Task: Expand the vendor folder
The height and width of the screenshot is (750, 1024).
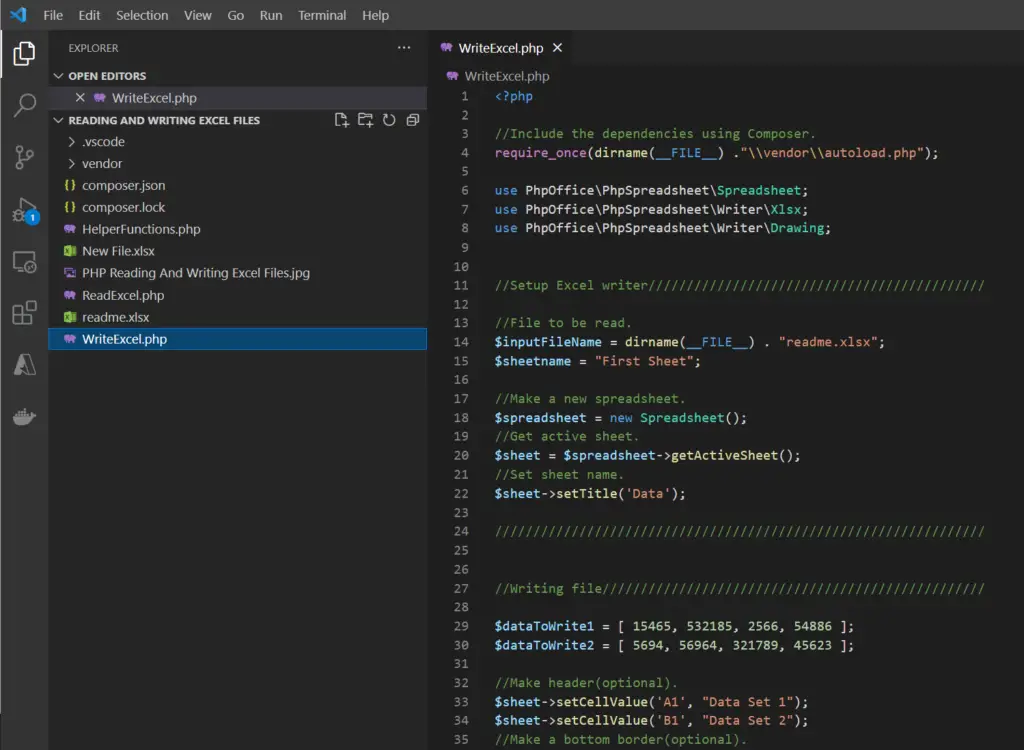Action: click(102, 164)
